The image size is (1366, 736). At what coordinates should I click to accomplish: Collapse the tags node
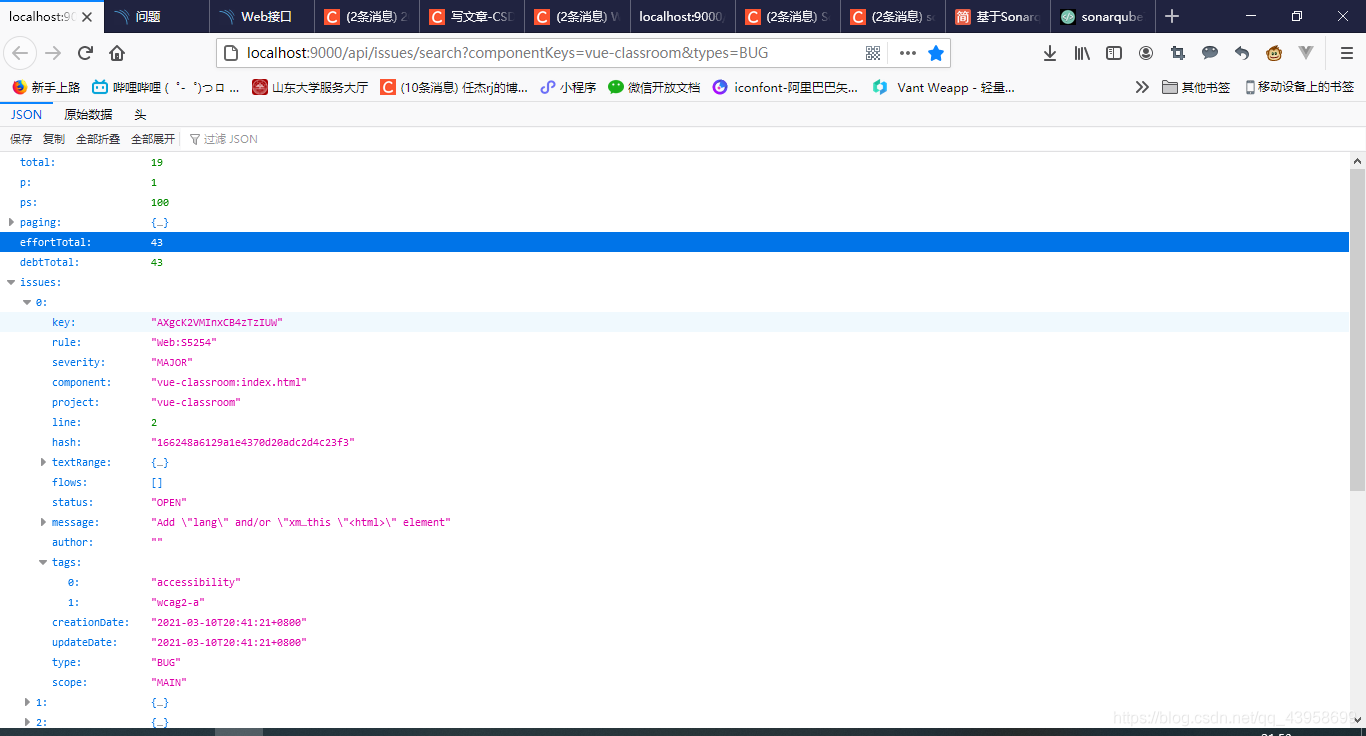[x=43, y=562]
